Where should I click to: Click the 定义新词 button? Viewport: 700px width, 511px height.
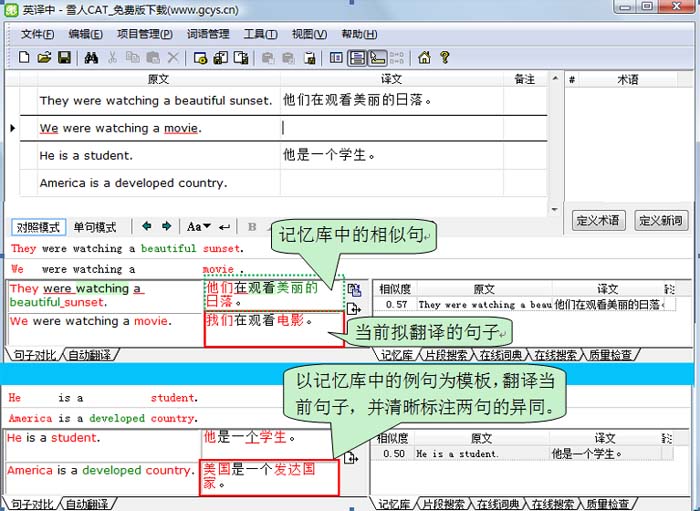(x=660, y=220)
